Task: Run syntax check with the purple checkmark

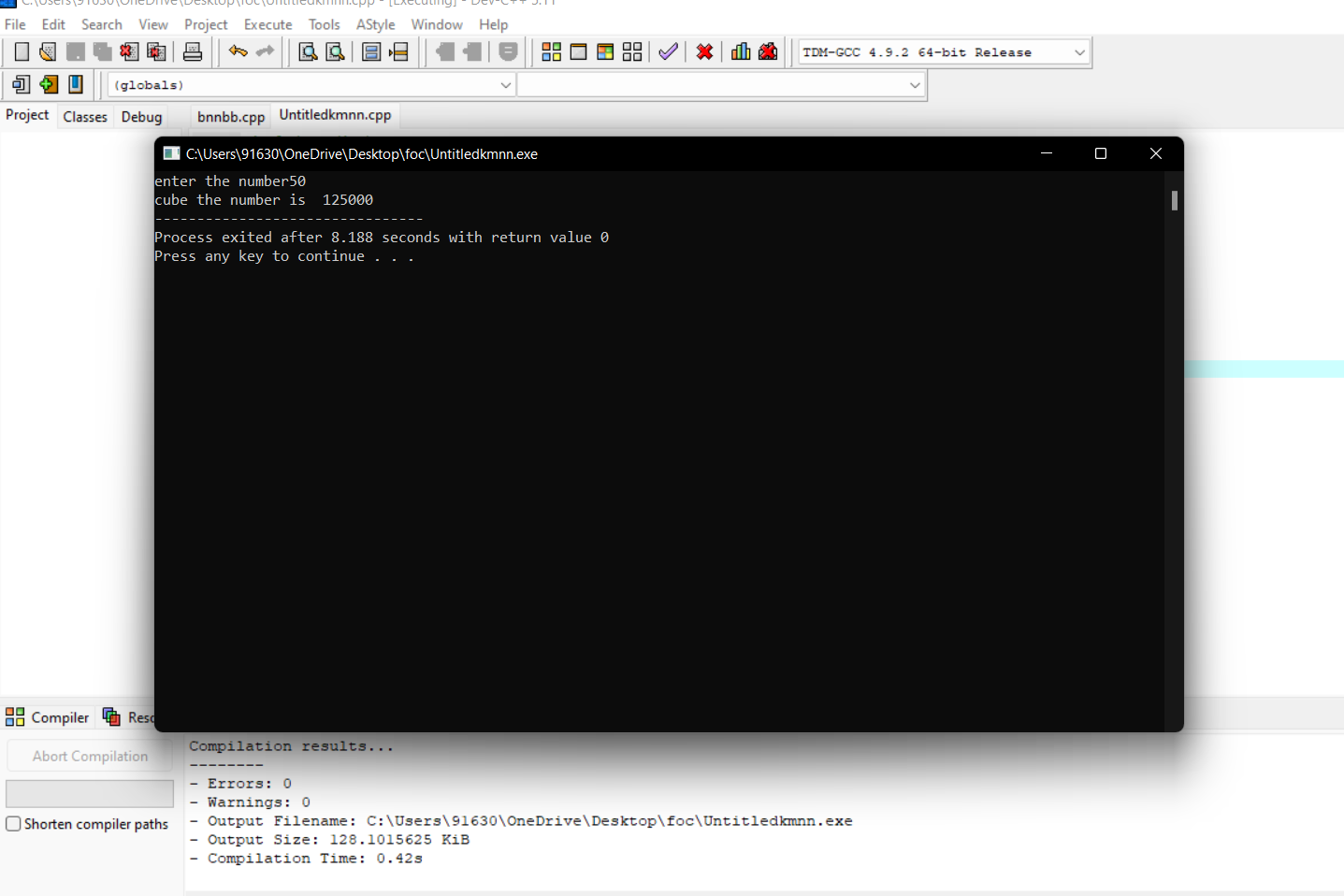Action: (668, 51)
